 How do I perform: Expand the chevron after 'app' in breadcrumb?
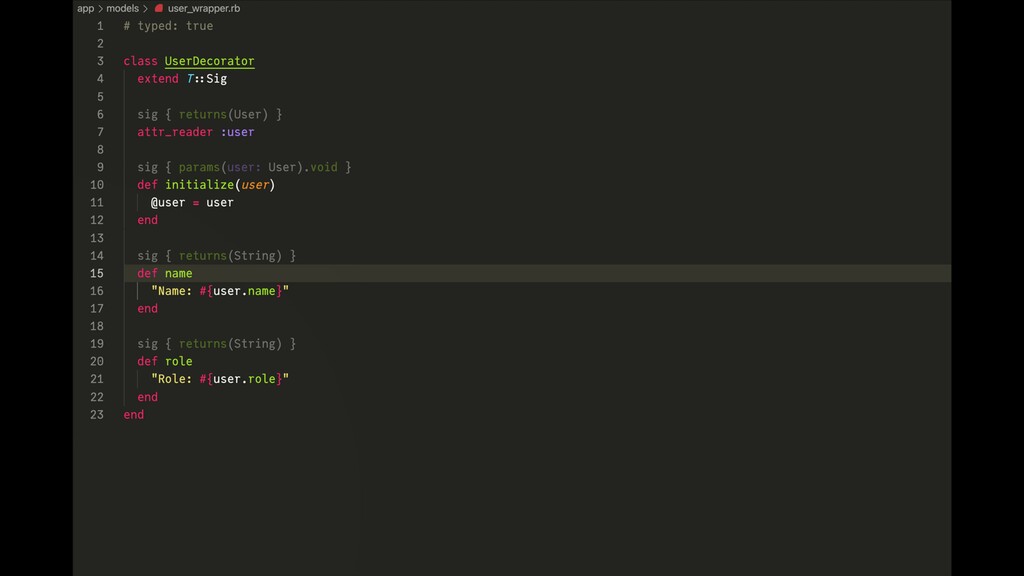pos(101,8)
